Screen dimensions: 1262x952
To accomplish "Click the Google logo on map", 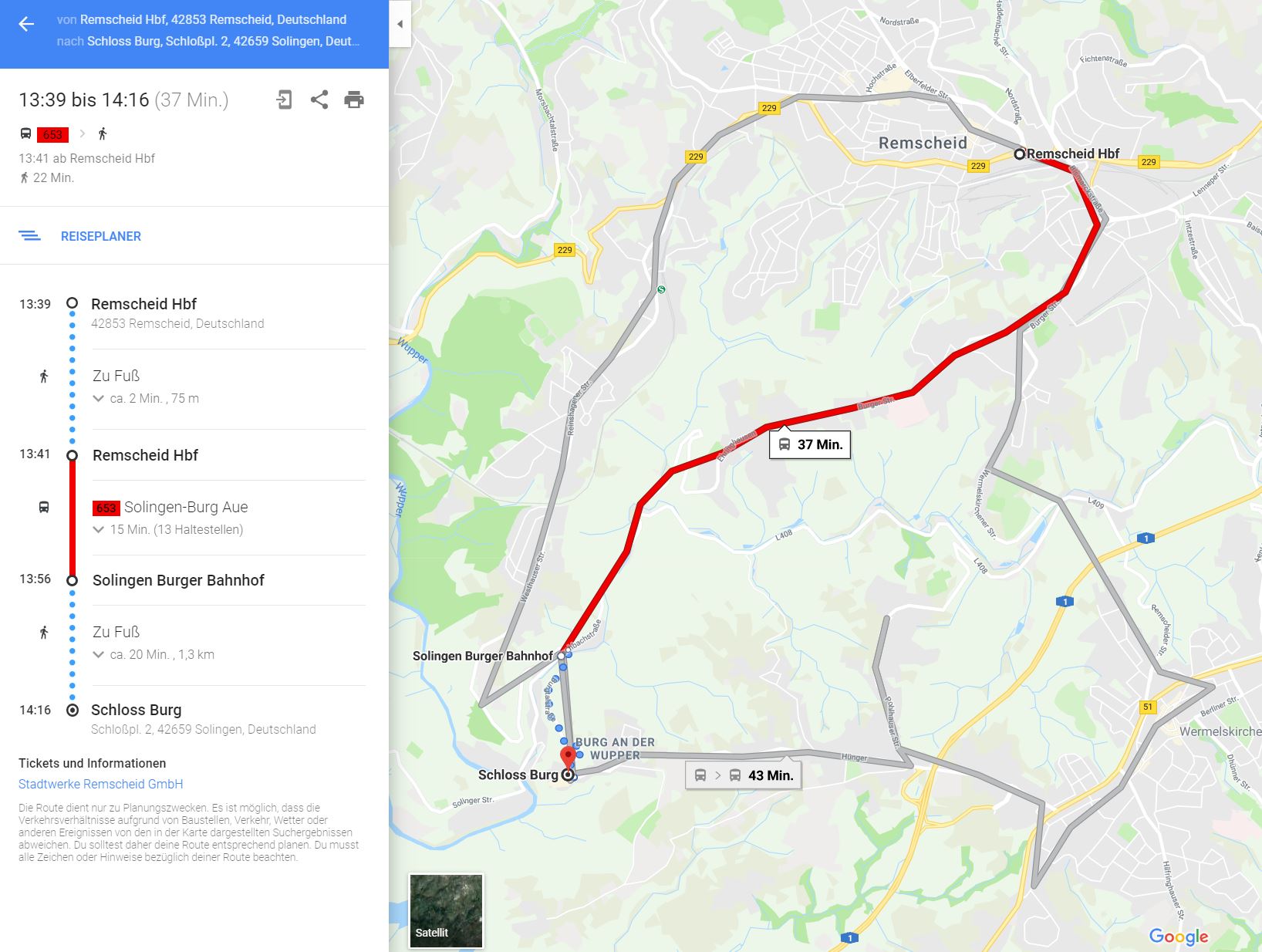I will (1179, 937).
